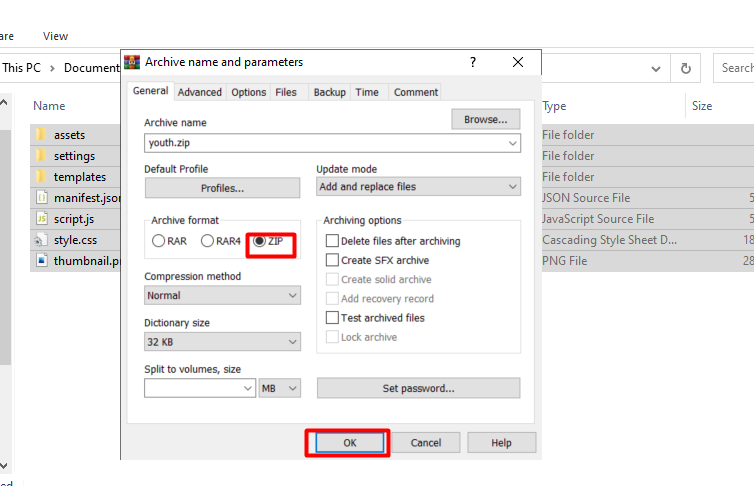754x486 pixels.
Task: Click the script.js file icon
Action: [x=41, y=219]
